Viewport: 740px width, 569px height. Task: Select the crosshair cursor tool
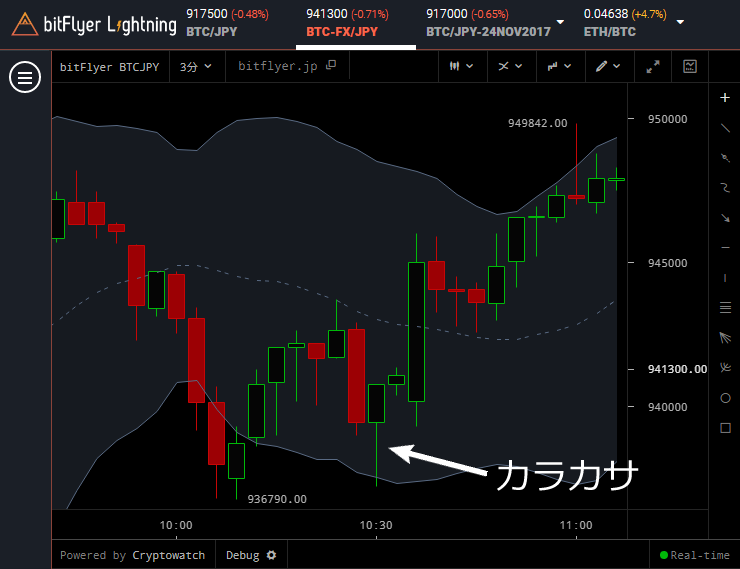coord(725,98)
